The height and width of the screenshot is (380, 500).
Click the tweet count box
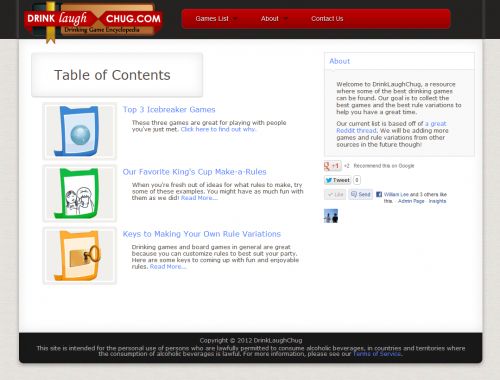coord(357,180)
